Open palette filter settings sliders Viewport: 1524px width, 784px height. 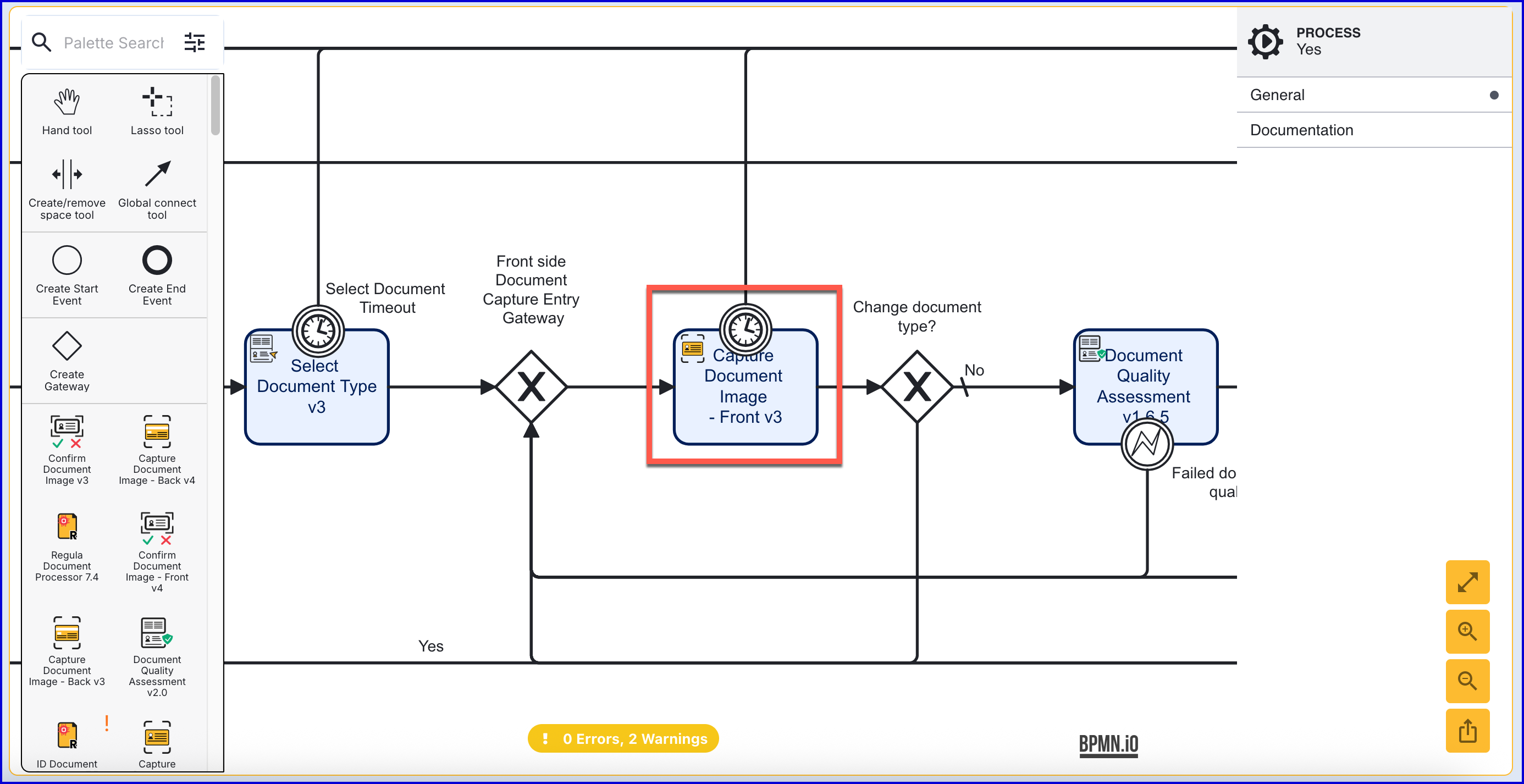click(x=194, y=42)
